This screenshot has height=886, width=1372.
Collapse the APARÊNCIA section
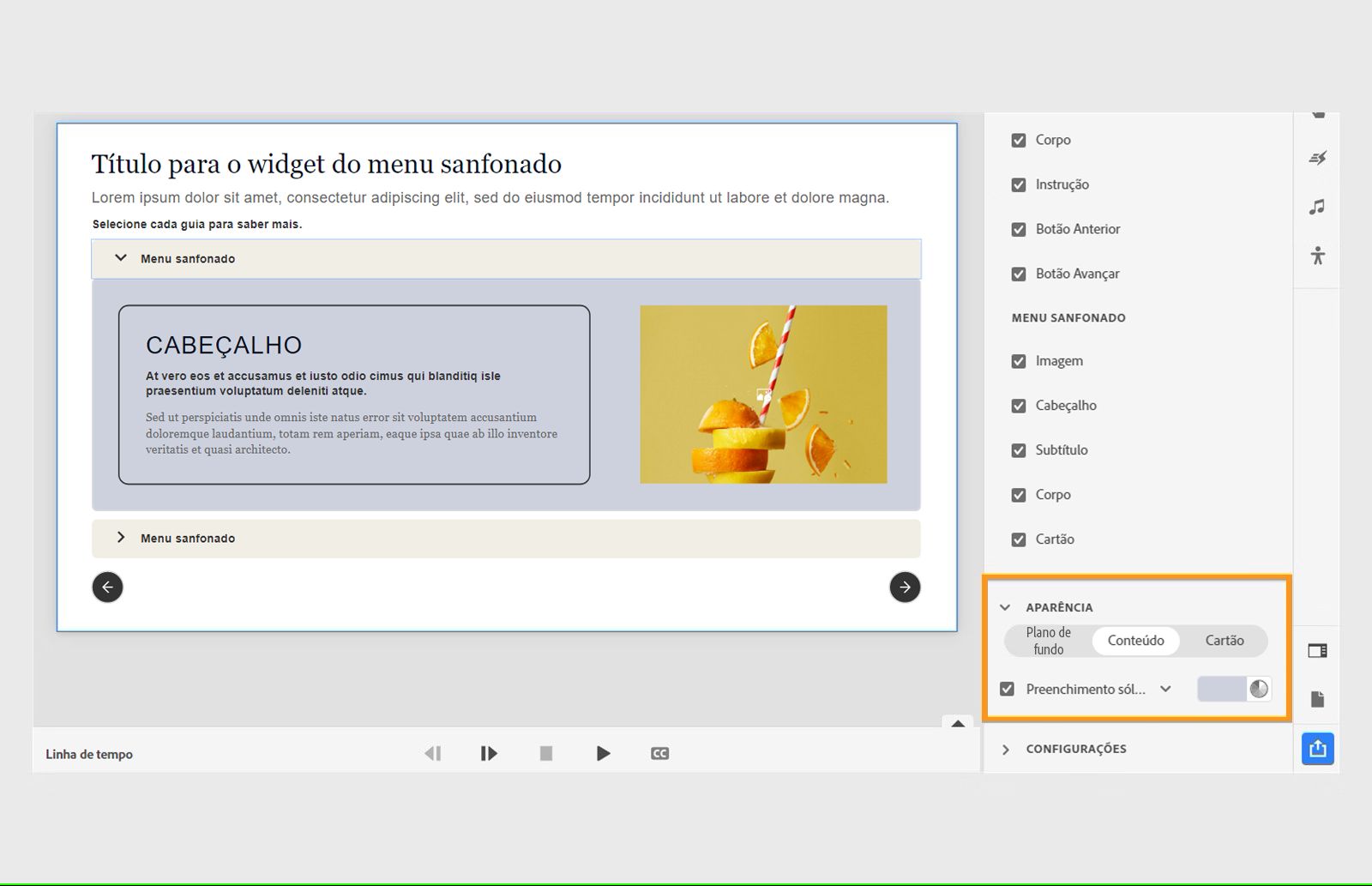click(x=1005, y=607)
